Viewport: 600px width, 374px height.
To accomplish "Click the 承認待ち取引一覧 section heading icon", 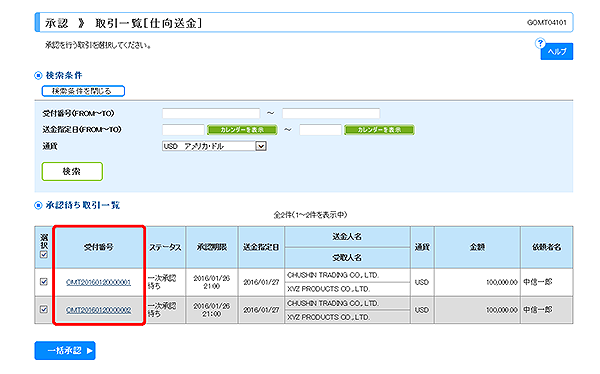I will pos(38,206).
